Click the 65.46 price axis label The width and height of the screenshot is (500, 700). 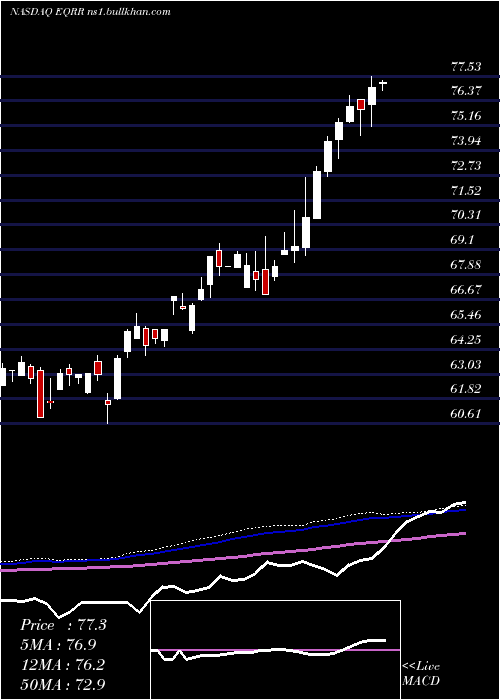click(466, 315)
